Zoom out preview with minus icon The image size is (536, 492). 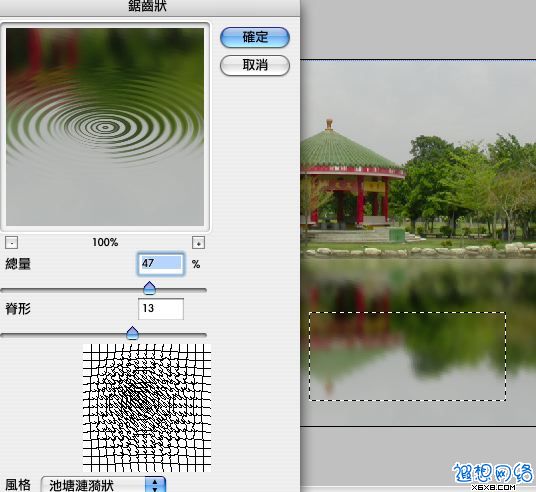click(12, 243)
